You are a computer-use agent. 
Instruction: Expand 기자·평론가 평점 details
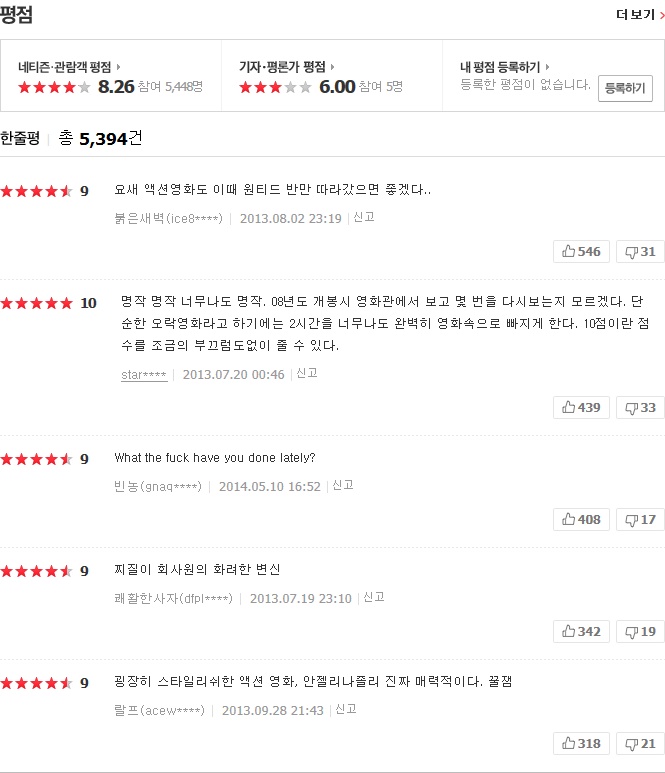pos(286,67)
